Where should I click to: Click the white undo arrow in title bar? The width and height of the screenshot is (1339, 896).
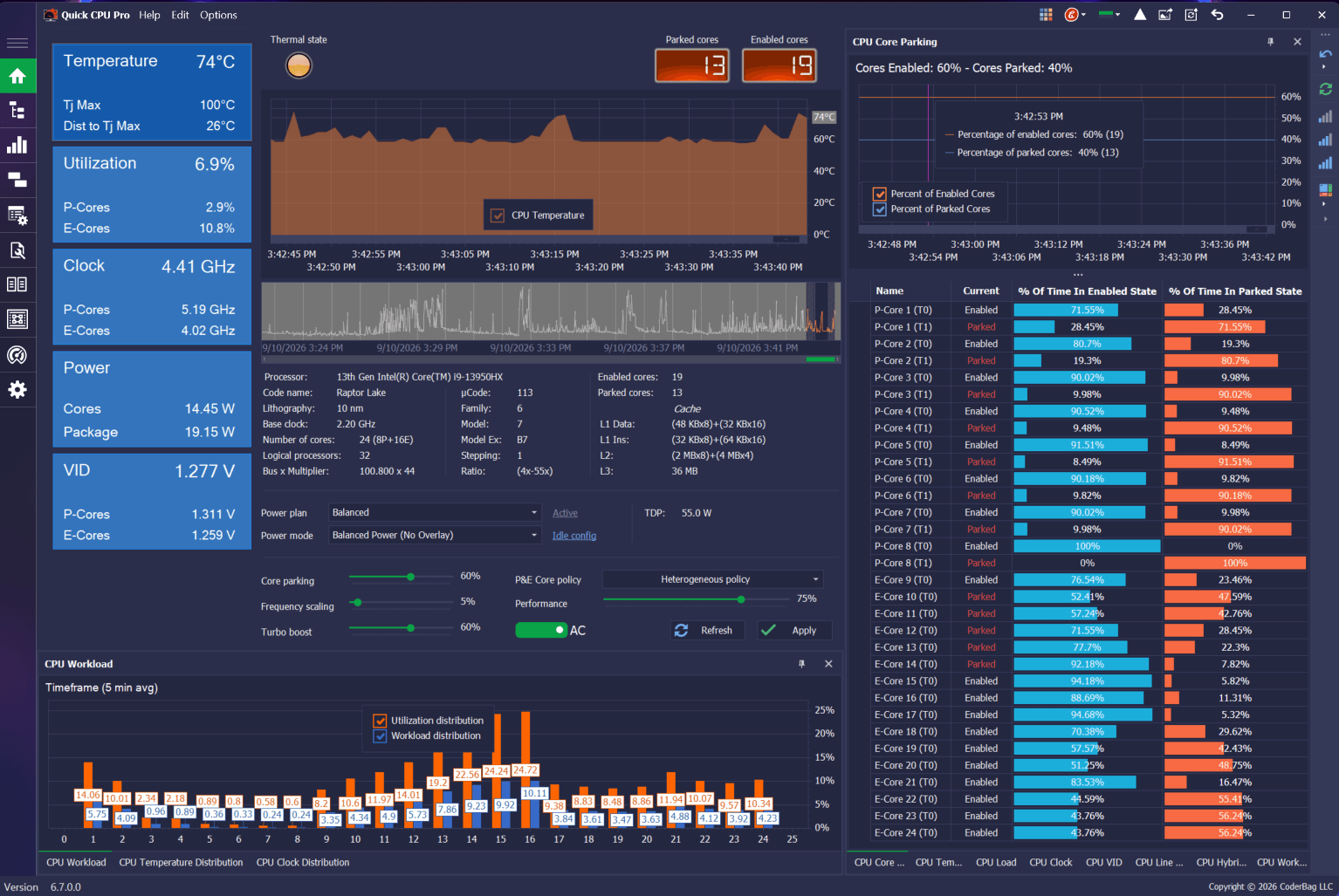point(1218,15)
